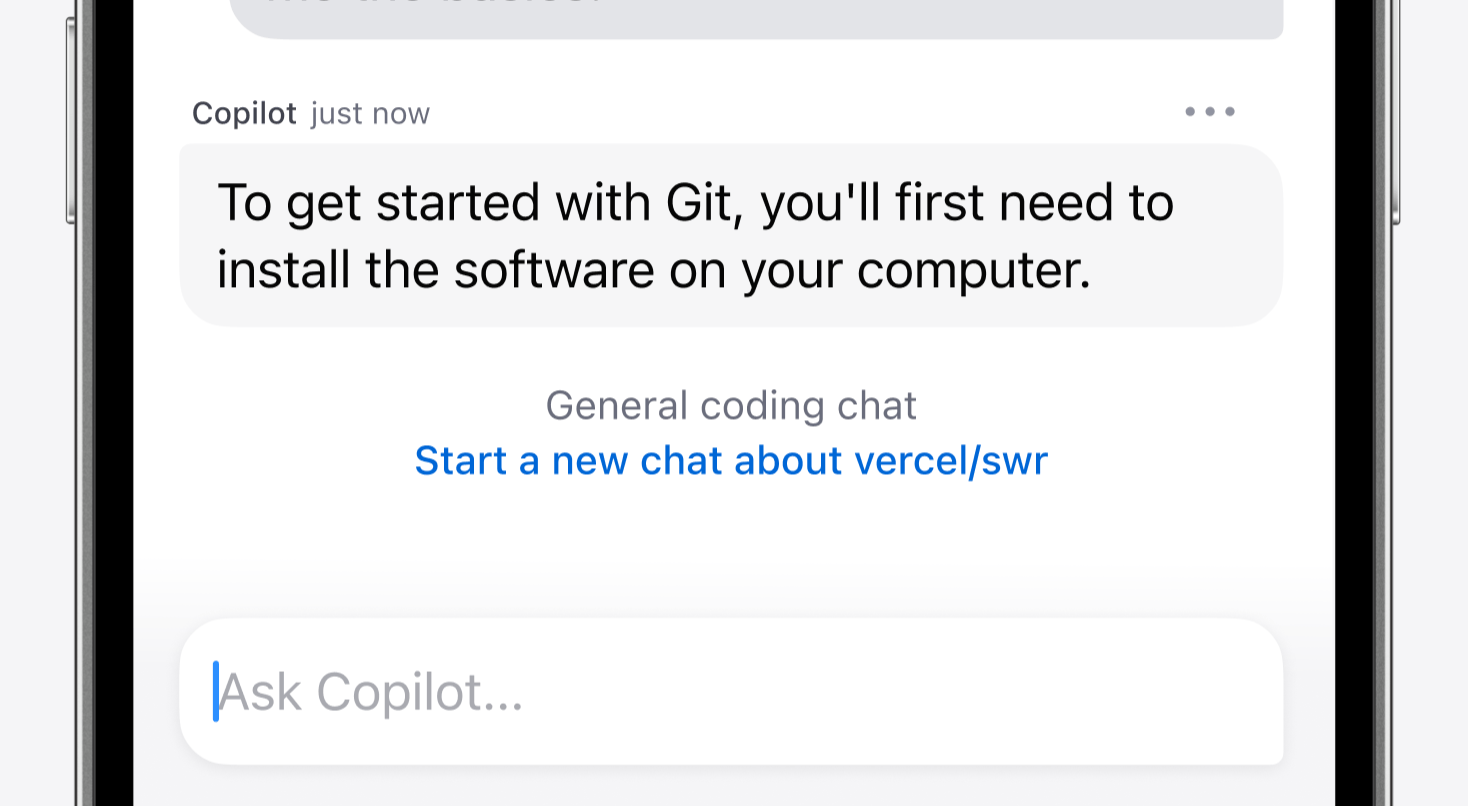
Task: Select the Git installation message bubble
Action: pos(731,235)
